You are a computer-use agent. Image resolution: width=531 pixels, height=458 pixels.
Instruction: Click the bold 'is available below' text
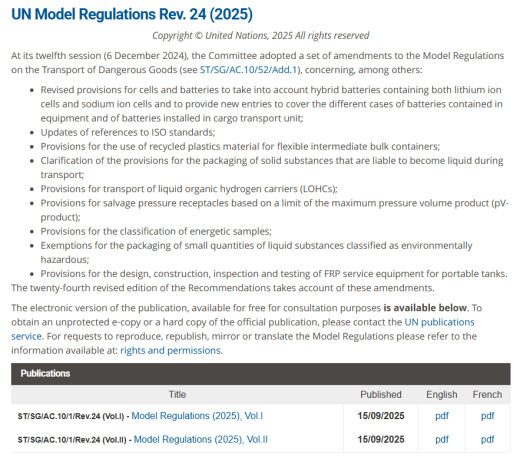click(425, 308)
